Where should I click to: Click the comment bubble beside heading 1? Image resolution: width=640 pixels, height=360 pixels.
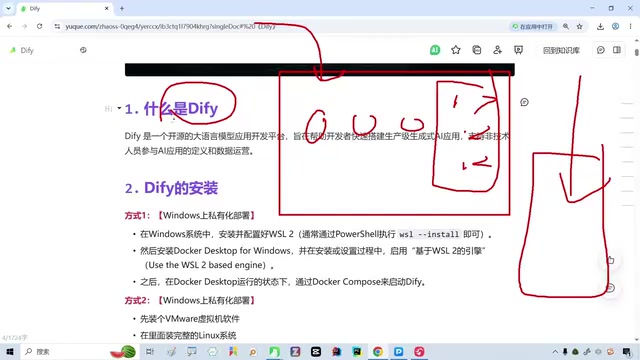[524, 102]
